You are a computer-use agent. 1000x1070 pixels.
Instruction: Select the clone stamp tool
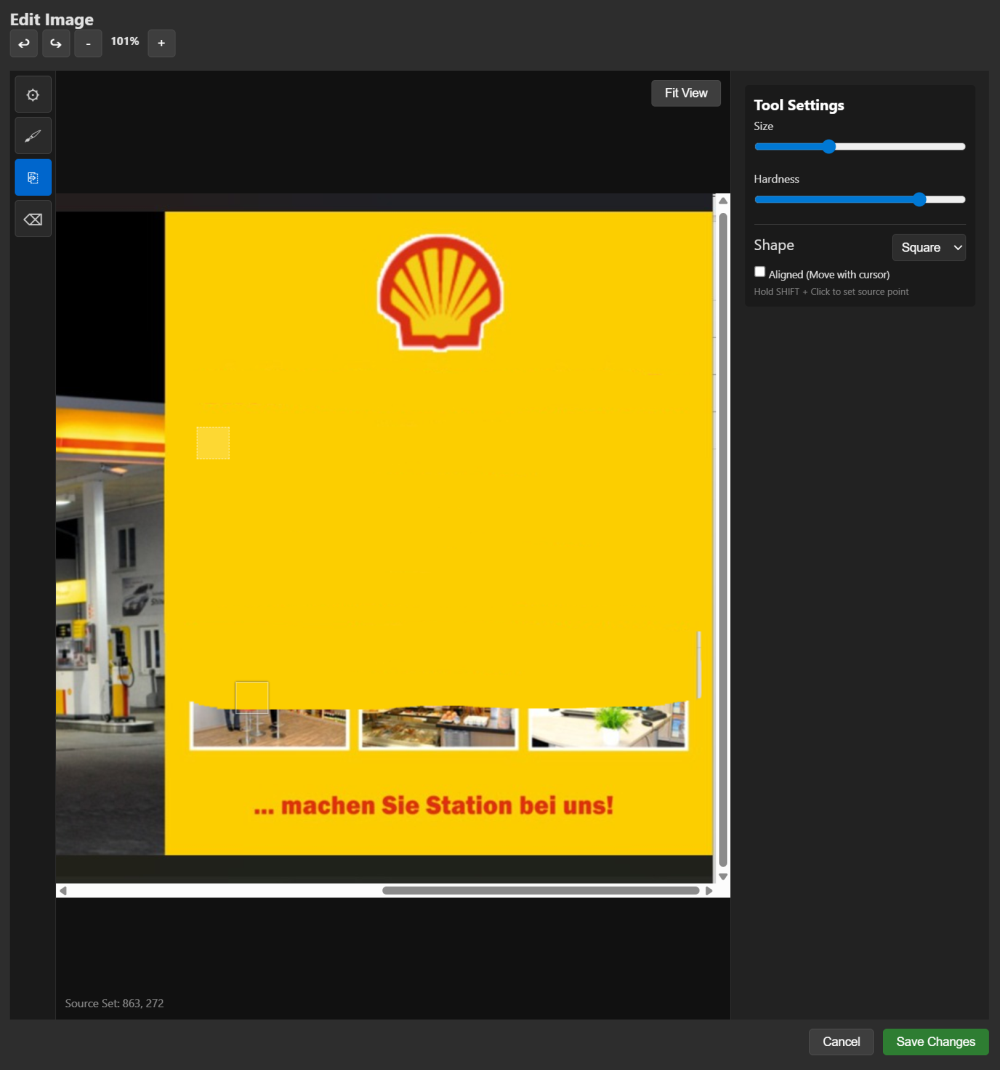coord(33,177)
